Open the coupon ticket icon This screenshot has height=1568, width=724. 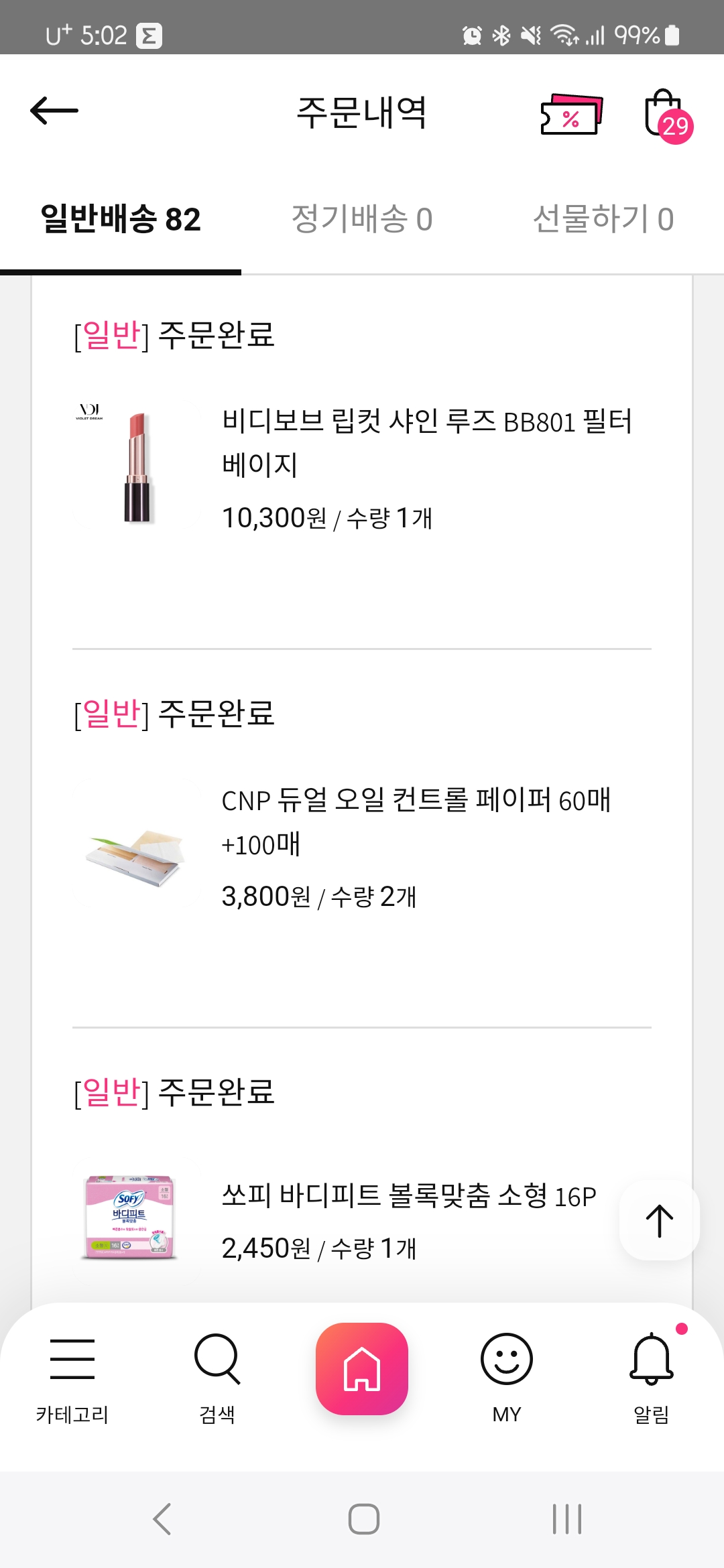[571, 115]
